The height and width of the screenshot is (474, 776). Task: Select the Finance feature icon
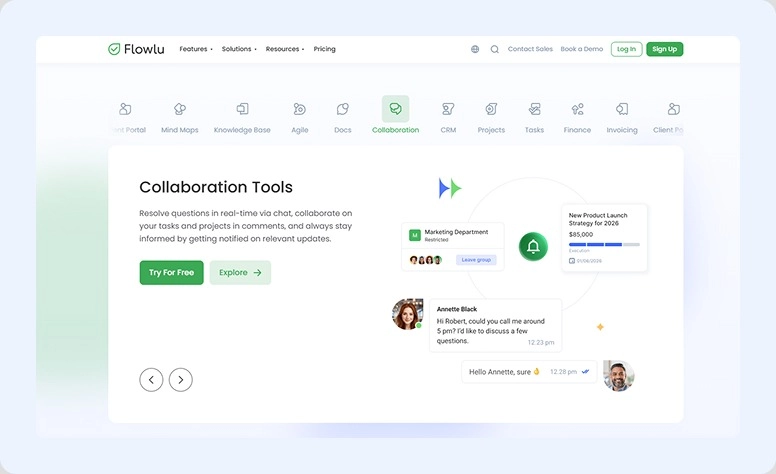pyautogui.click(x=577, y=109)
